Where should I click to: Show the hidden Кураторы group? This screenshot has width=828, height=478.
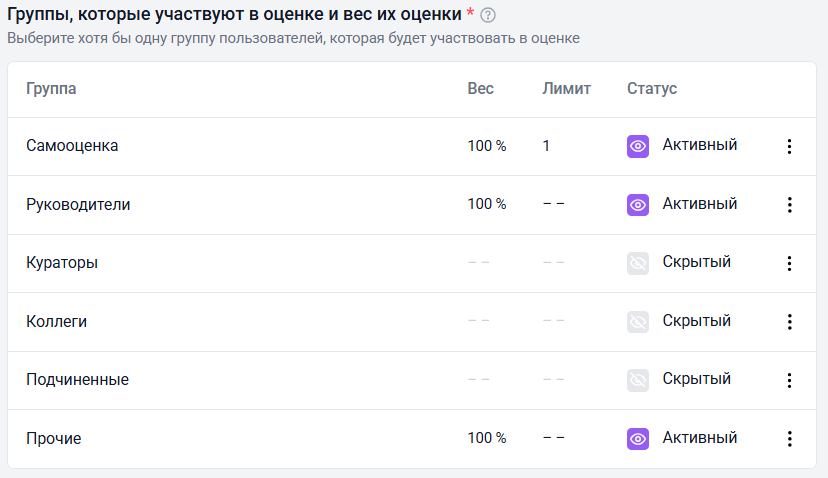(x=638, y=263)
